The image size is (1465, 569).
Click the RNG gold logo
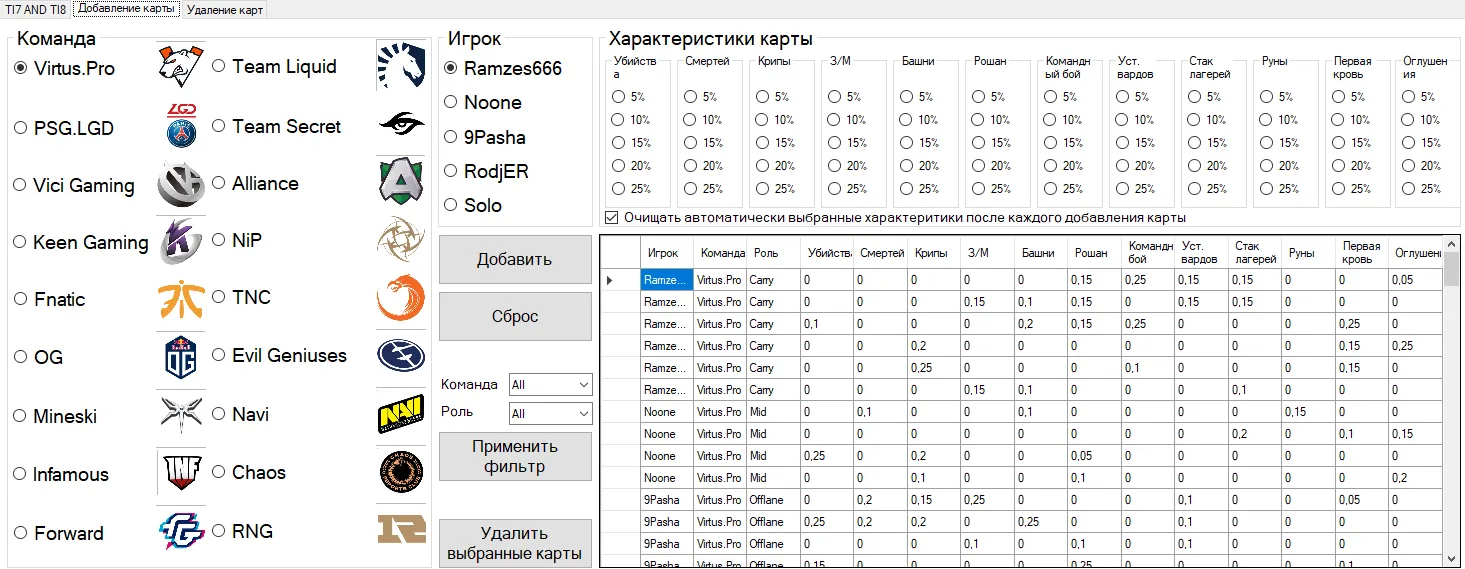[401, 529]
